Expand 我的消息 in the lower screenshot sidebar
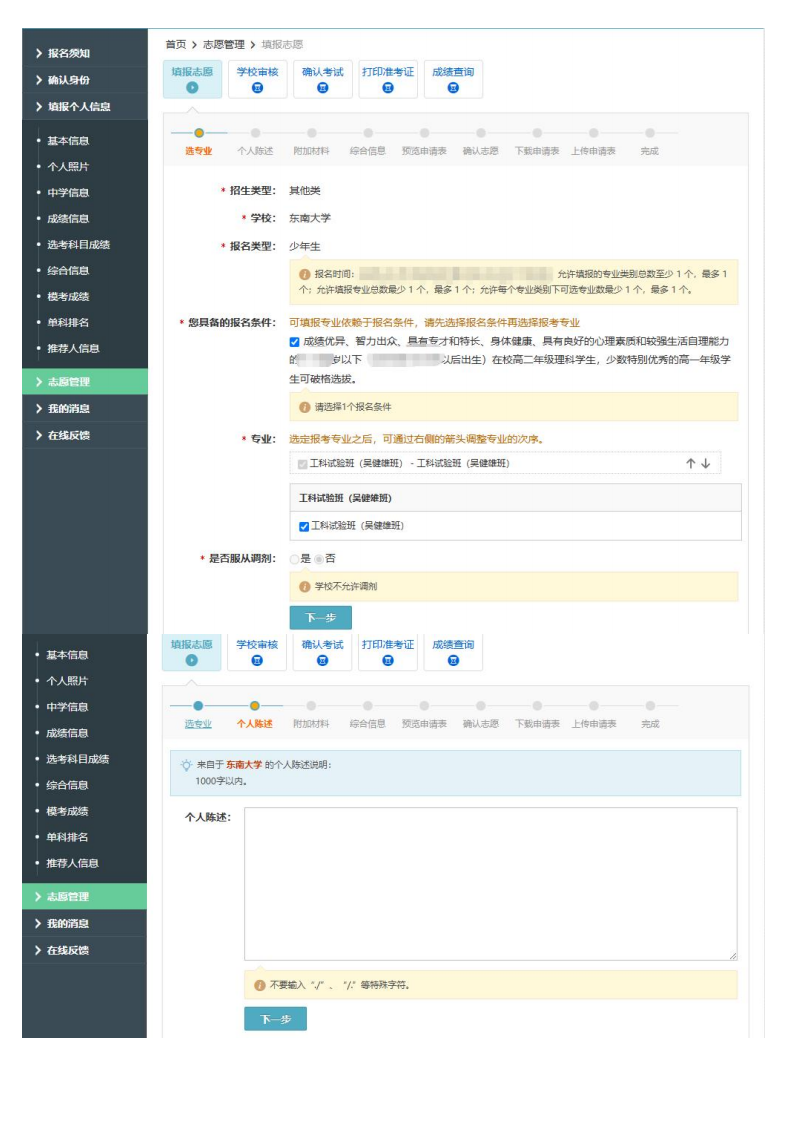The height and width of the screenshot is (1123, 794). tap(84, 923)
